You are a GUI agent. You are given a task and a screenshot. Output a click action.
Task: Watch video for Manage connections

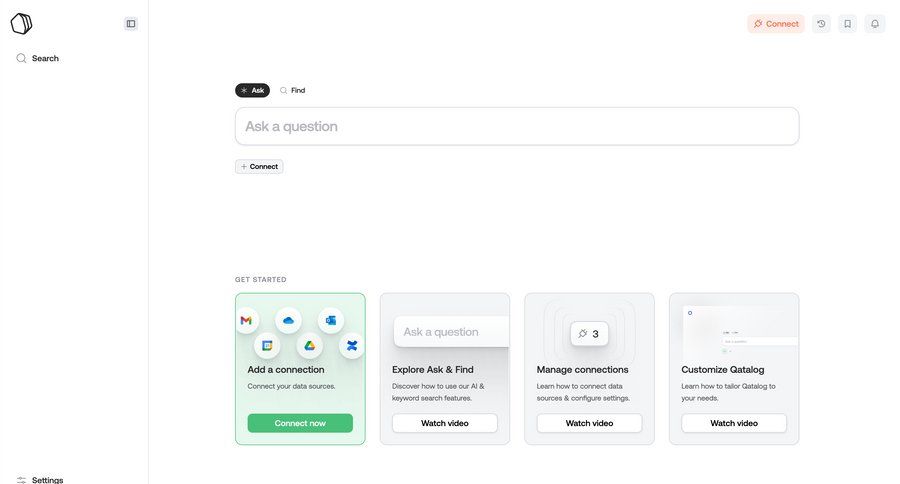pos(589,423)
